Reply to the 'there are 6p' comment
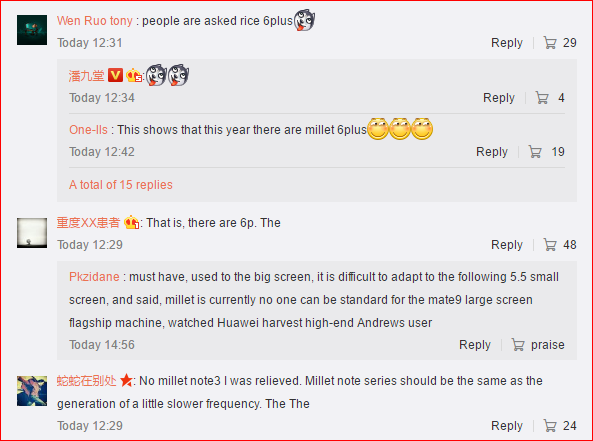This screenshot has width=593, height=441. pyautogui.click(x=507, y=245)
